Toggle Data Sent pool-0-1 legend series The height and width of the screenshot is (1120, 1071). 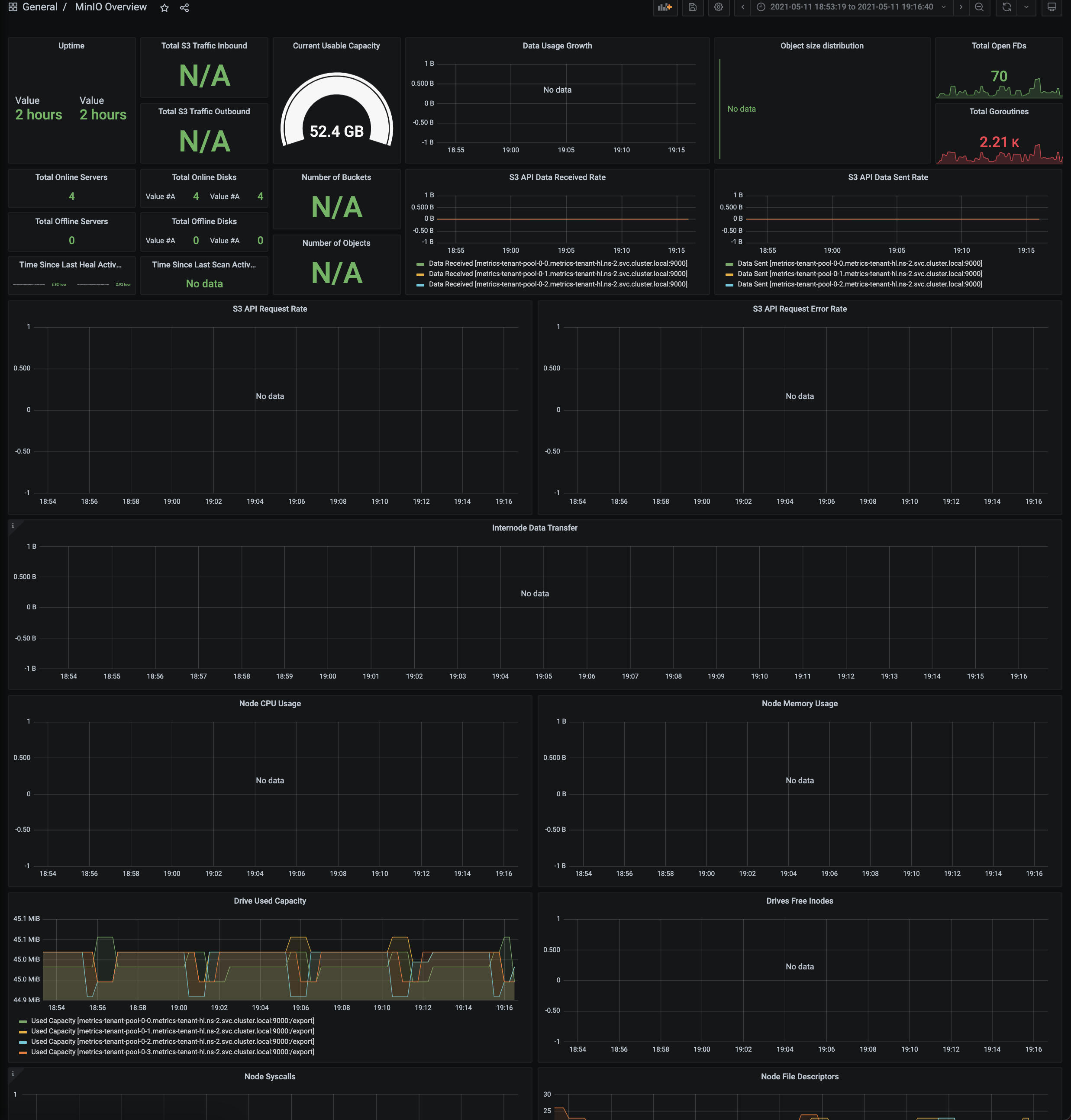[860, 274]
